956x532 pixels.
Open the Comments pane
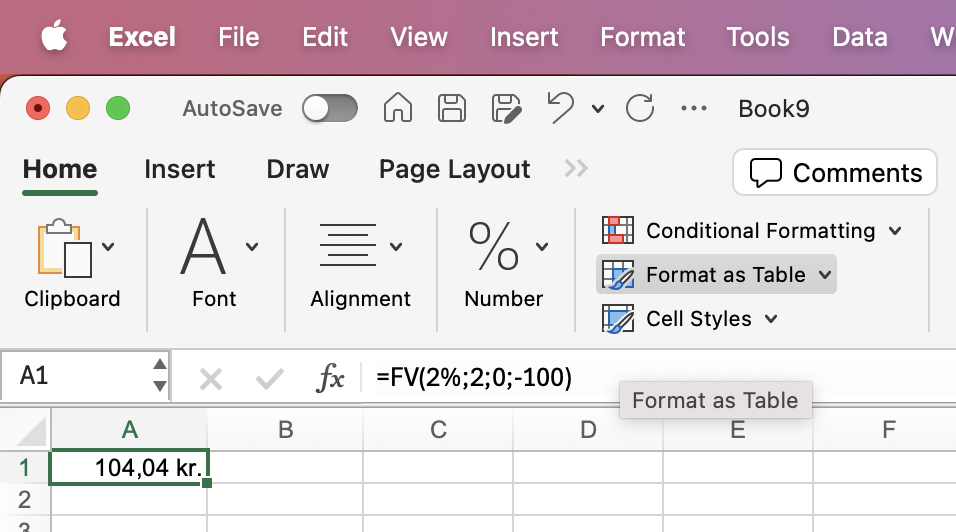click(x=835, y=172)
